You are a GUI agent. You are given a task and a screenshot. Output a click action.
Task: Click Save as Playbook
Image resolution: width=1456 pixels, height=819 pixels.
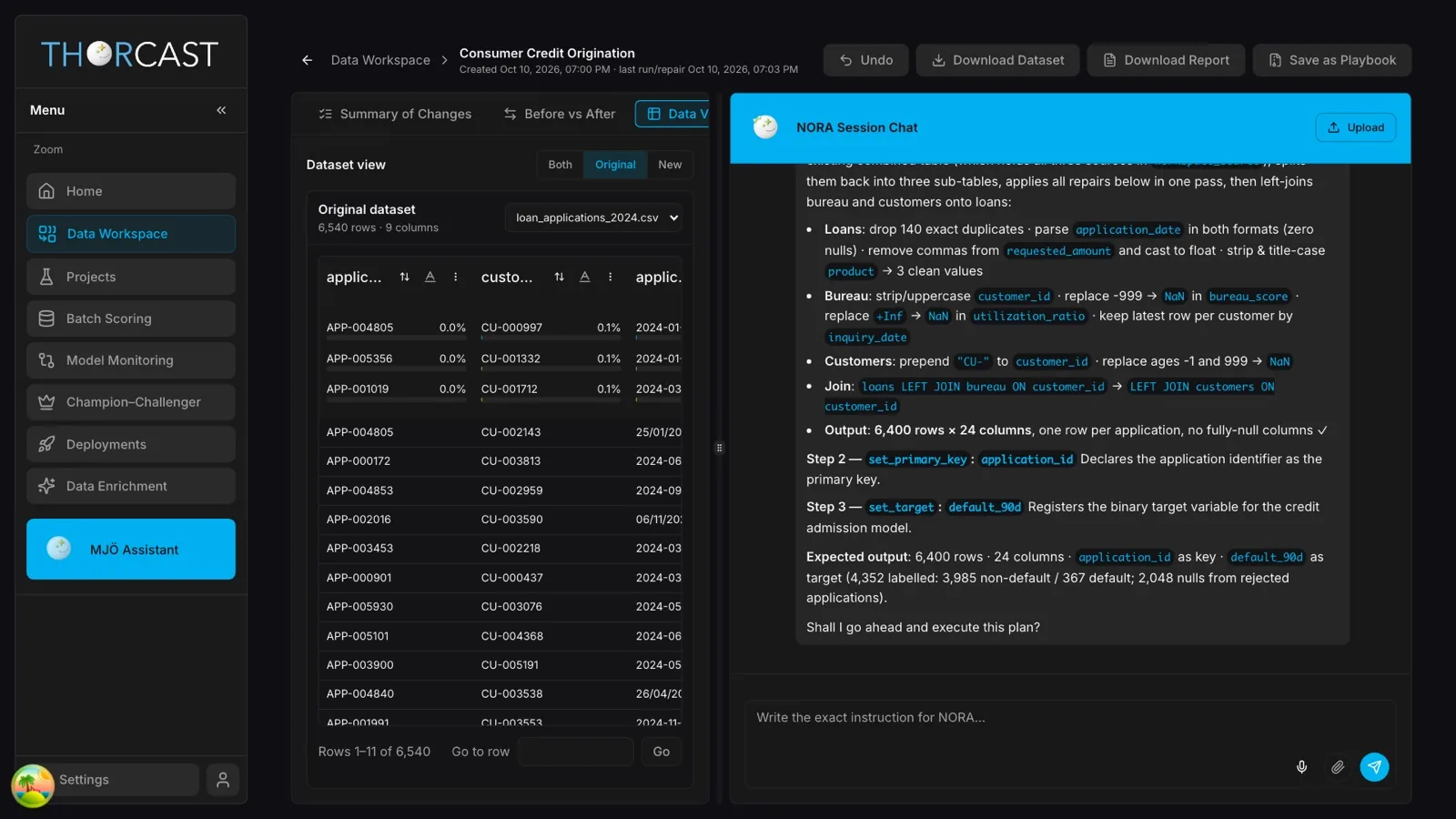(x=1332, y=60)
